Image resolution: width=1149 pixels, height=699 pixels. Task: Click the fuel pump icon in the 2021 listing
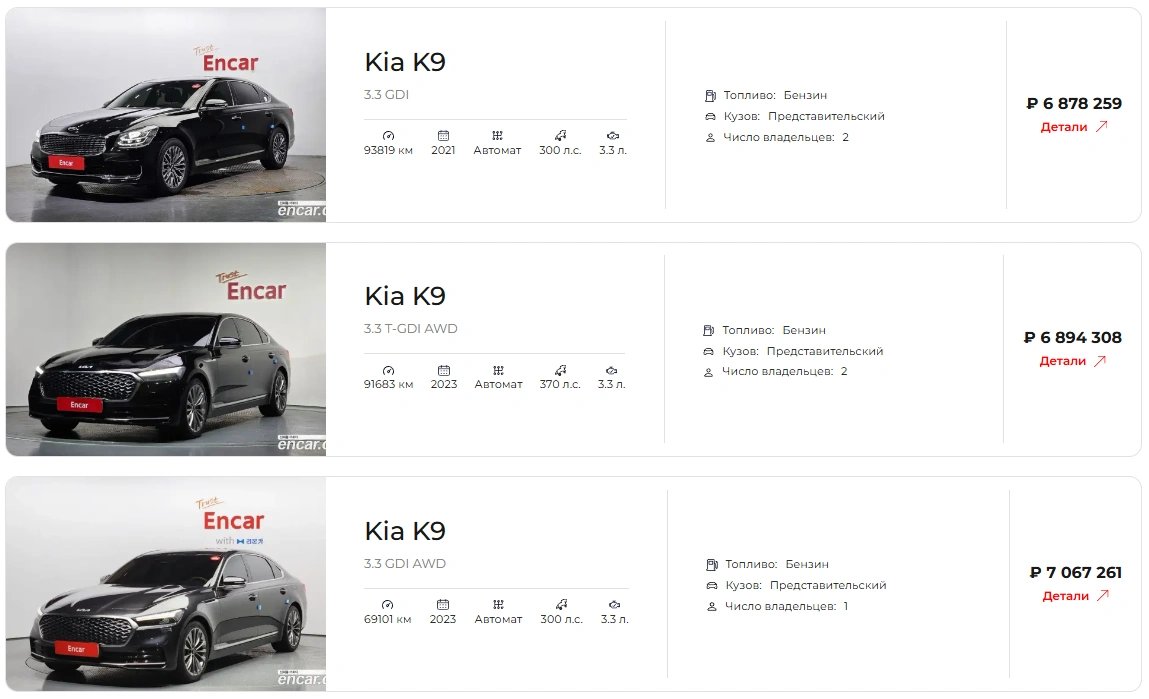[x=710, y=95]
